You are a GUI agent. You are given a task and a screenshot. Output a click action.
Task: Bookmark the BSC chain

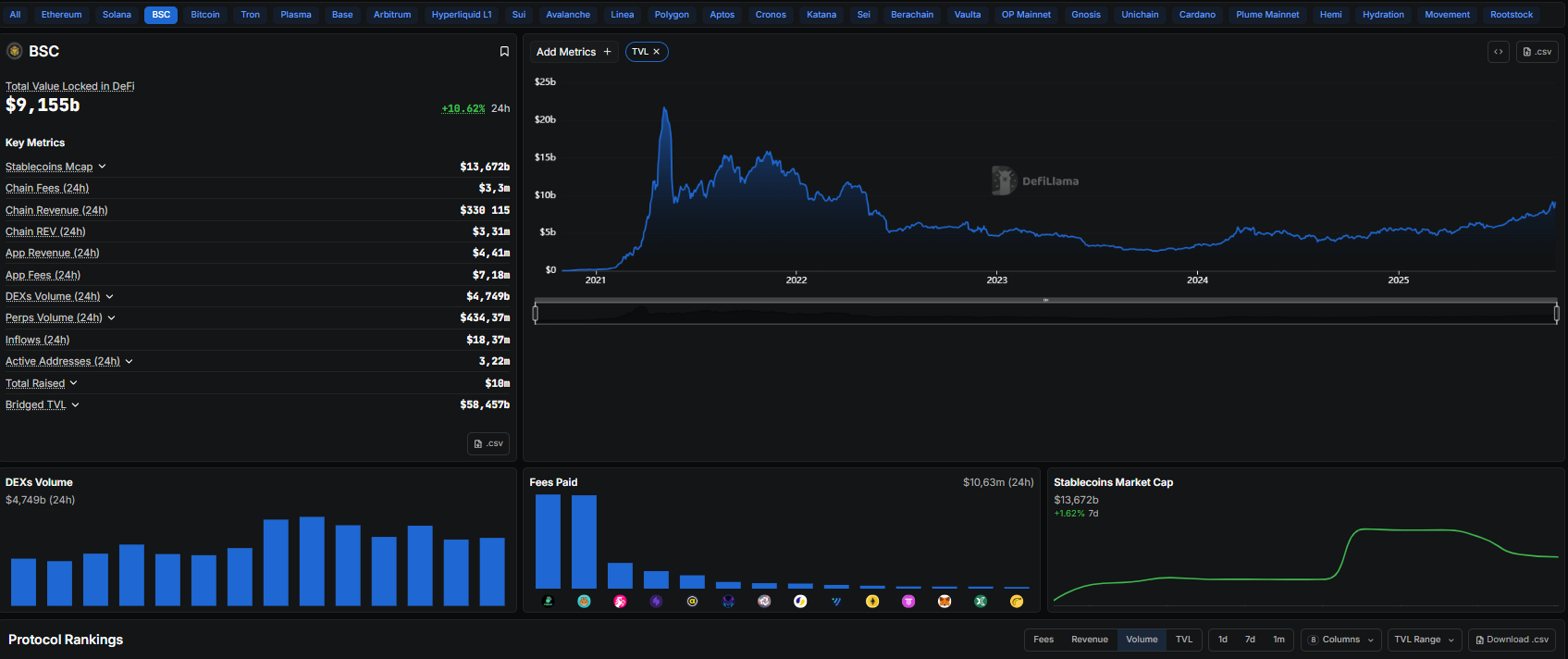[504, 52]
